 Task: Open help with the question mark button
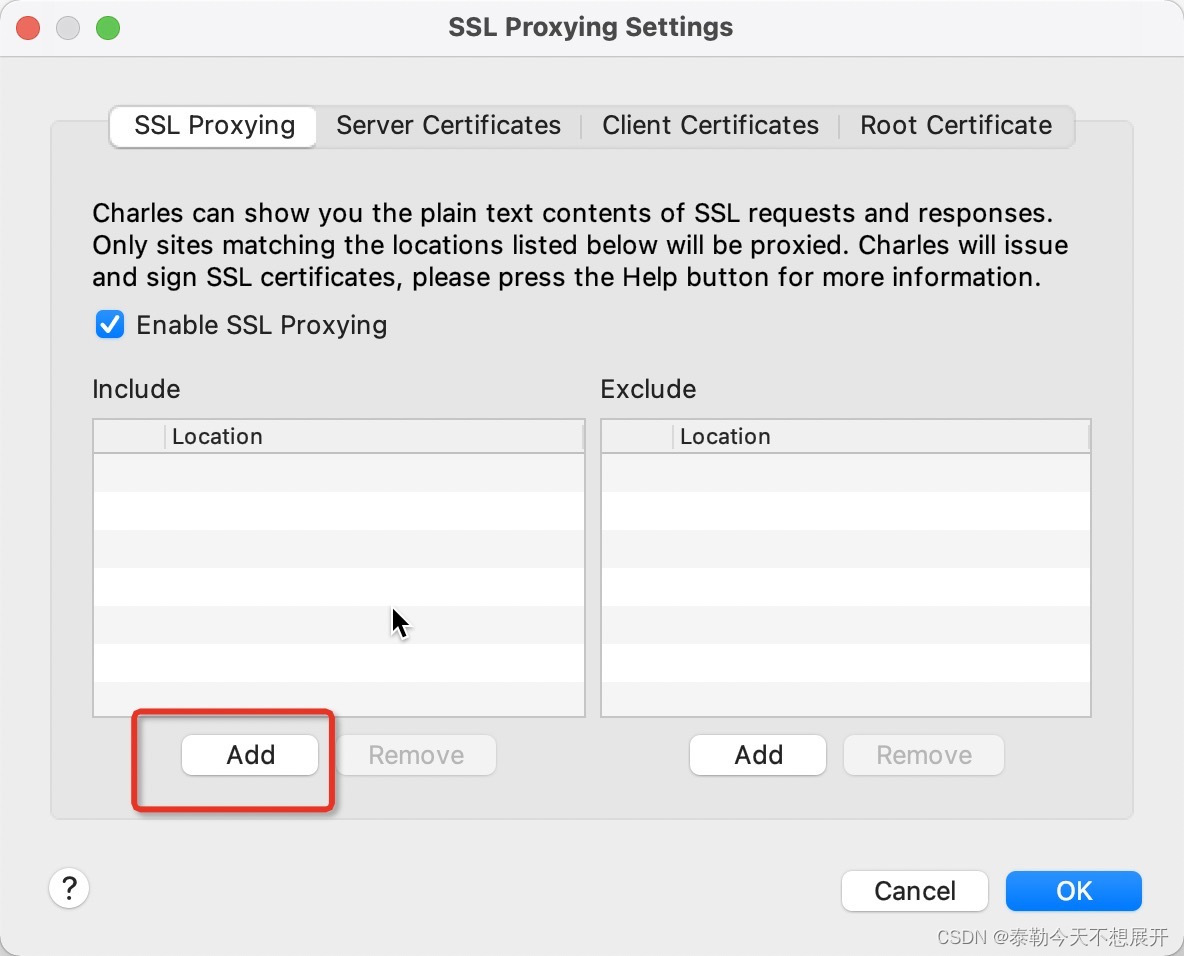[x=69, y=888]
